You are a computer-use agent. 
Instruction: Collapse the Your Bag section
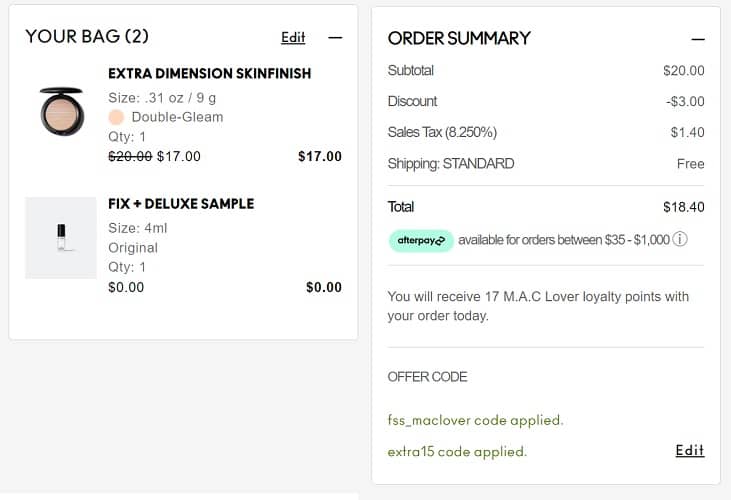click(x=335, y=38)
